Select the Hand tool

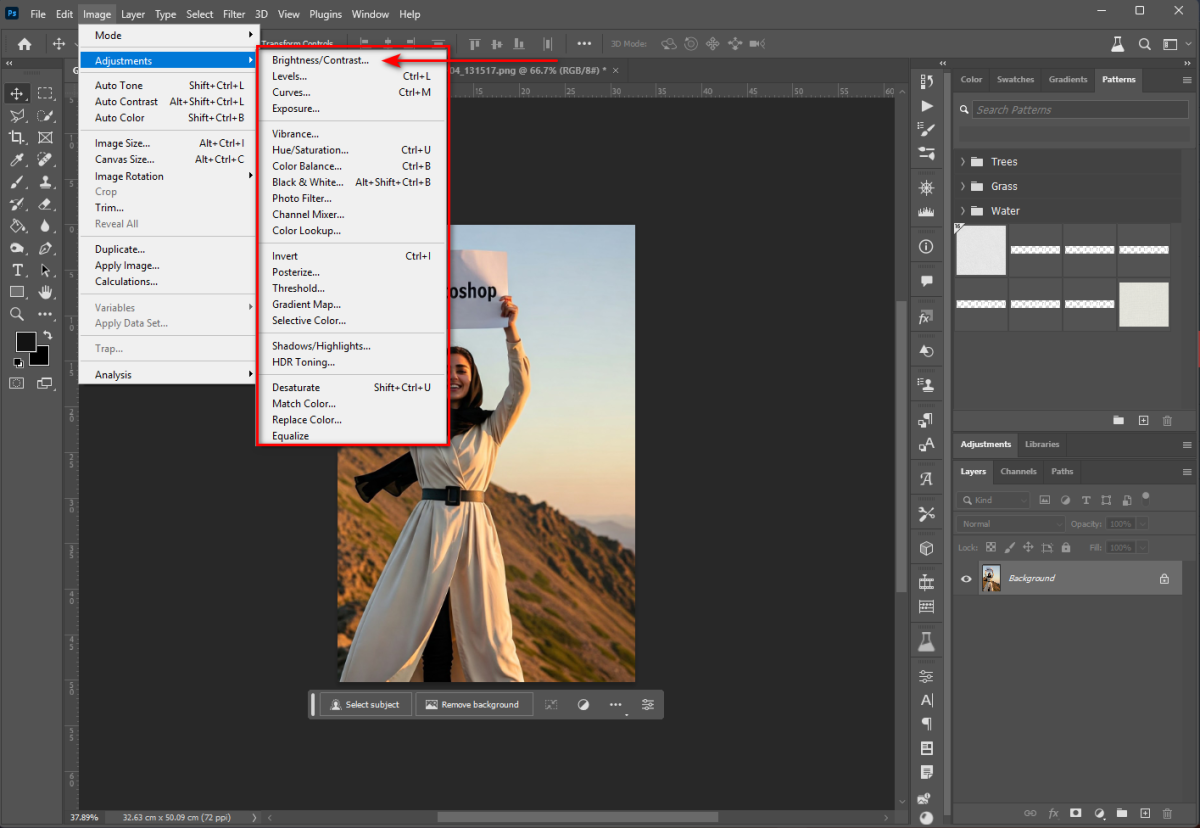[x=45, y=292]
